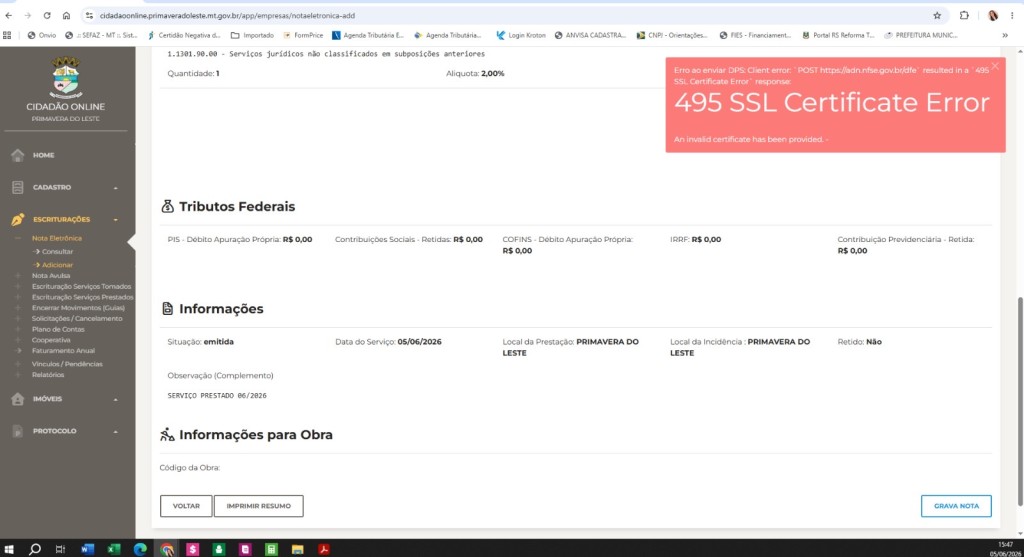Image resolution: width=1024 pixels, height=557 pixels.
Task: Open Vínculos / Pendências in sidebar
Action: [67, 364]
